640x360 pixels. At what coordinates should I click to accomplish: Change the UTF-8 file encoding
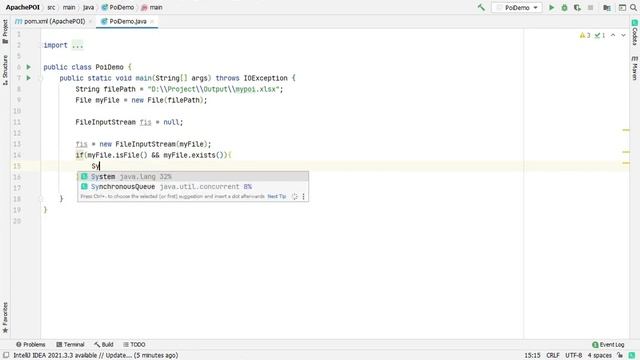pyautogui.click(x=573, y=356)
